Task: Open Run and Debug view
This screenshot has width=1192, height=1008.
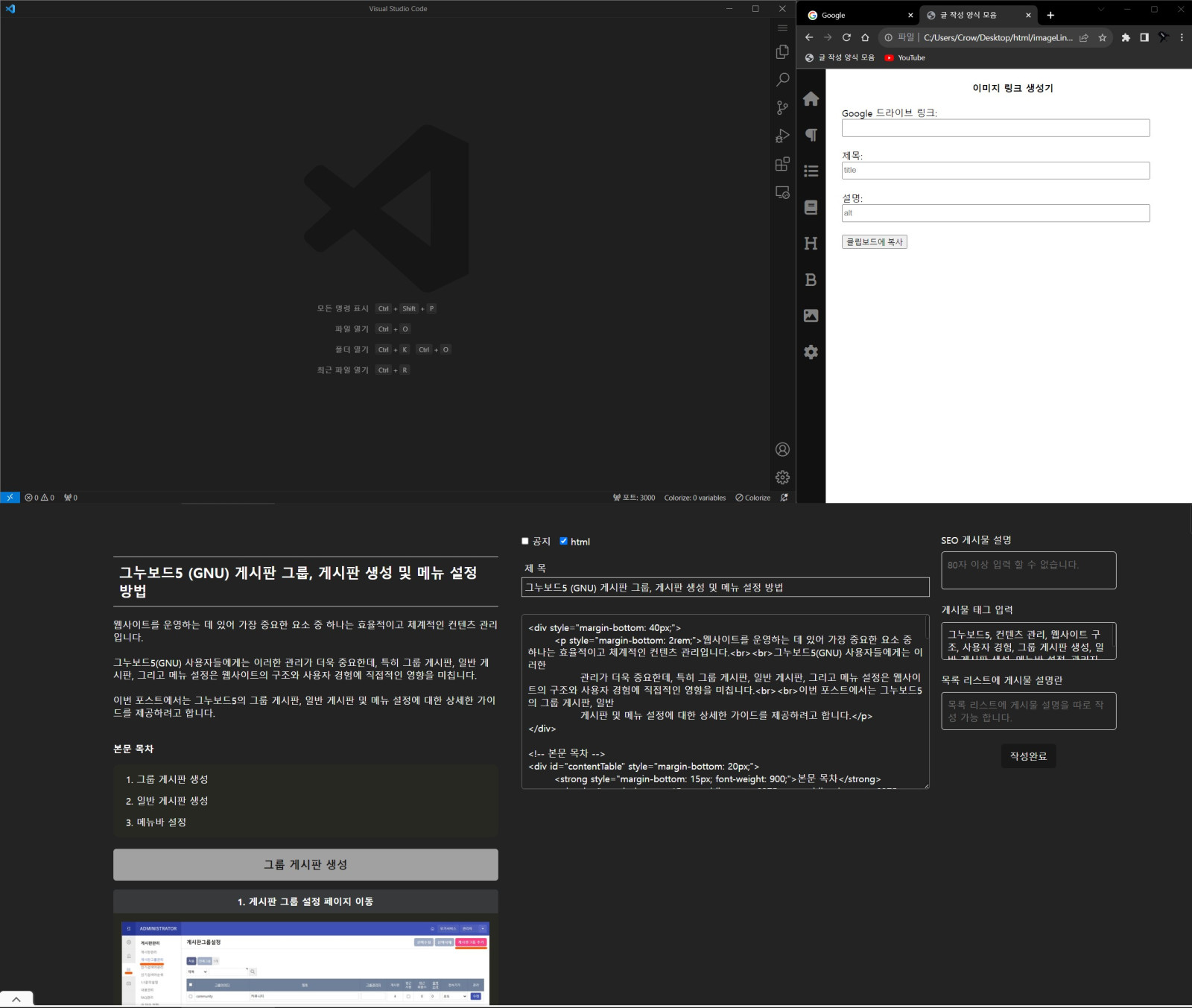Action: [x=782, y=136]
